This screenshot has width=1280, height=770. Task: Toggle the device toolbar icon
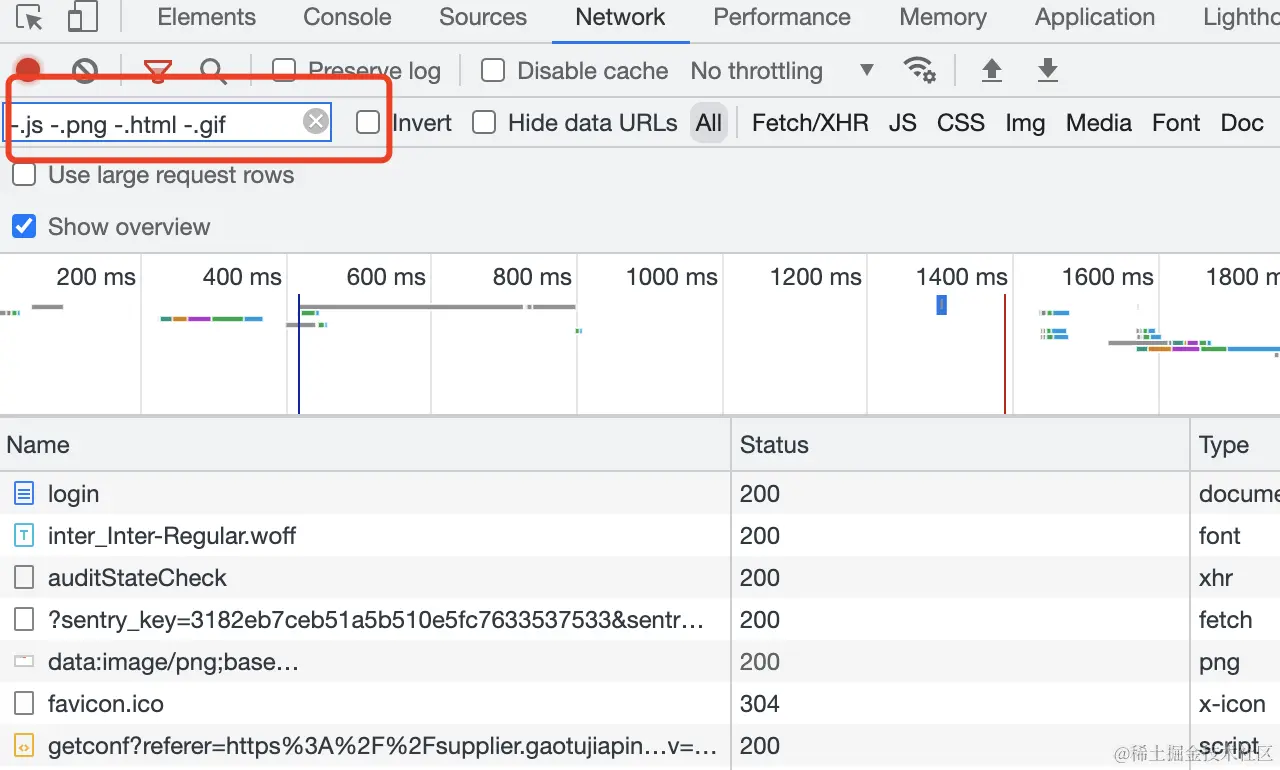pyautogui.click(x=82, y=18)
